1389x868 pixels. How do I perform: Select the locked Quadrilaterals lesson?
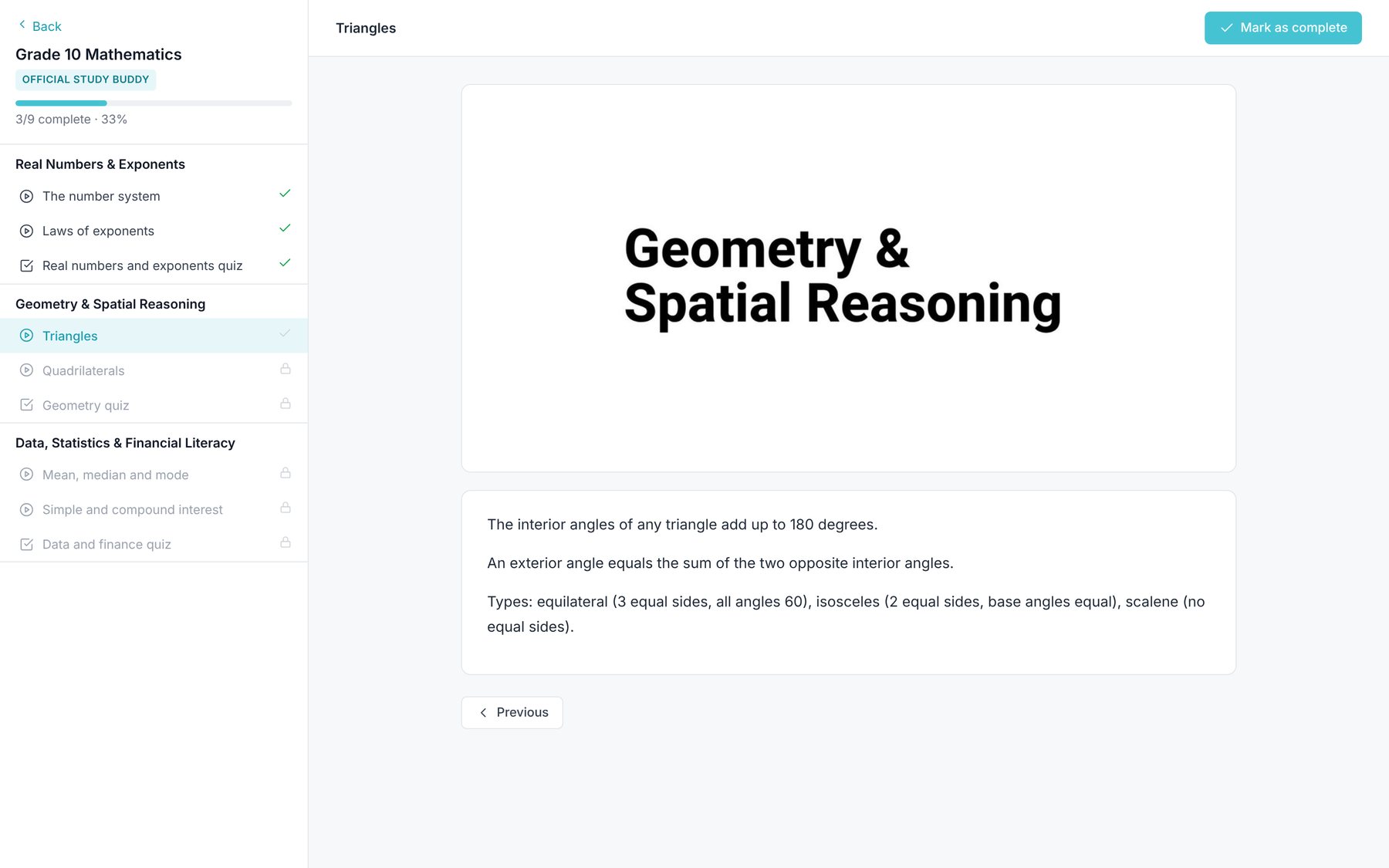coord(154,370)
